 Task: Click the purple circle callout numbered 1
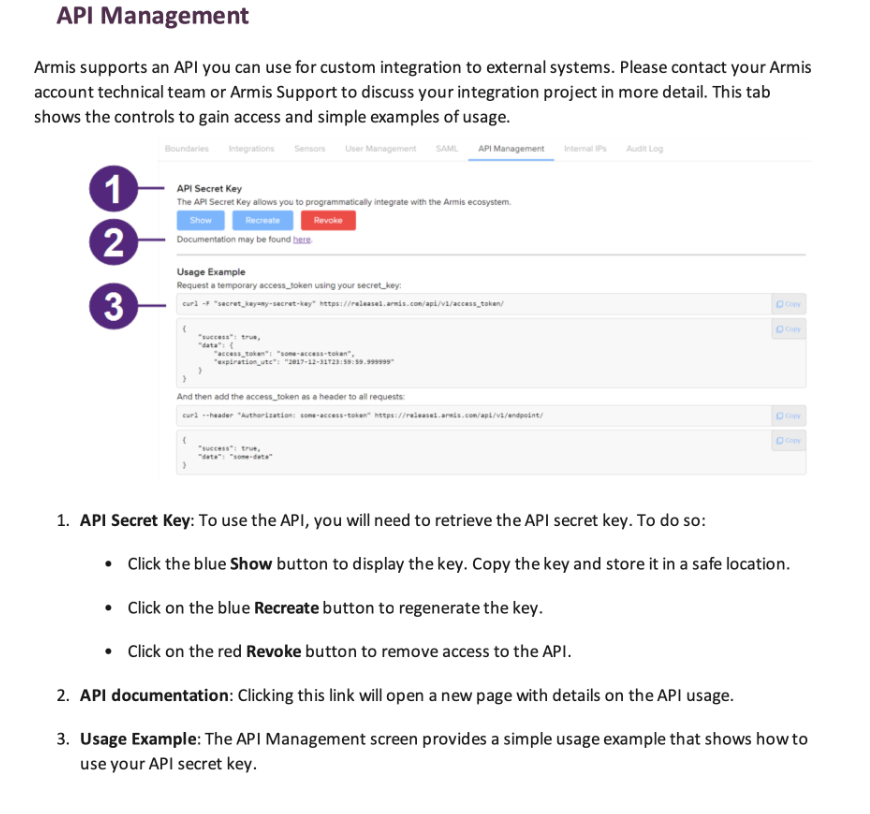(x=113, y=189)
